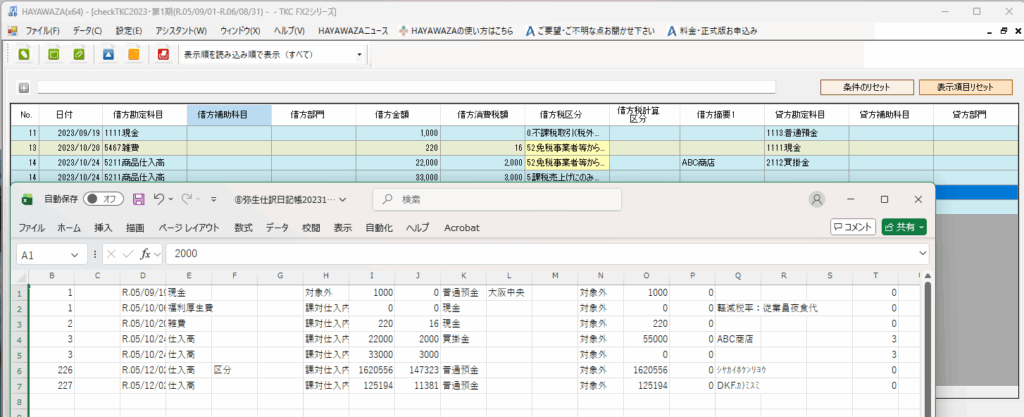Expand the Excel formula bar
This screenshot has height=417, width=1024.
point(923,254)
